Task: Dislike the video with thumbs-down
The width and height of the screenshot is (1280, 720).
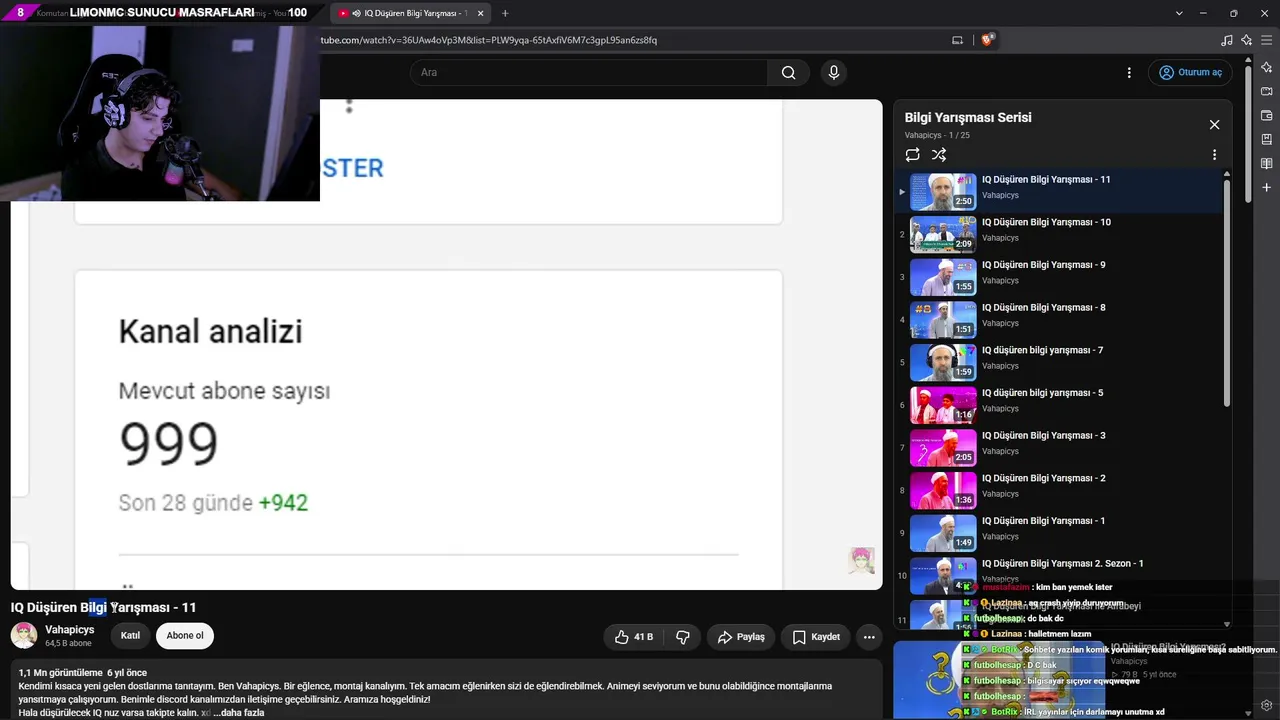Action: coord(683,637)
